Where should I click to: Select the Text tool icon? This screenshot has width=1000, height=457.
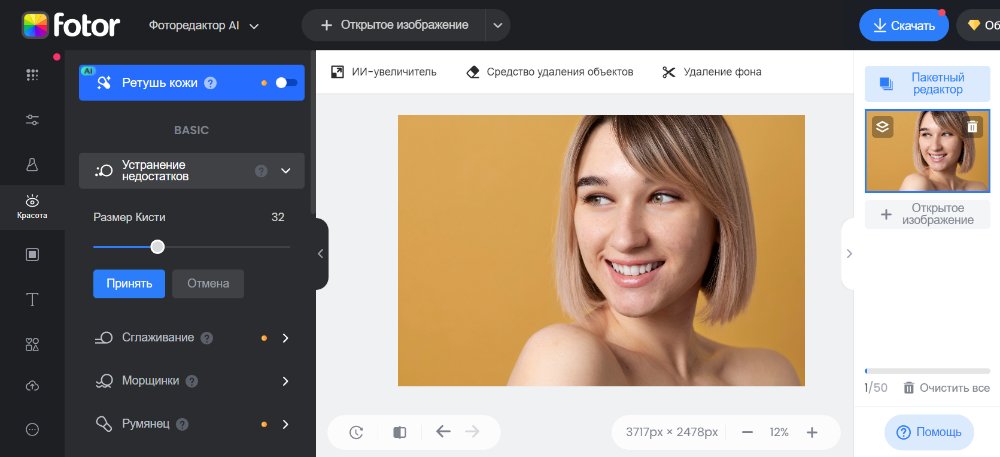(33, 300)
